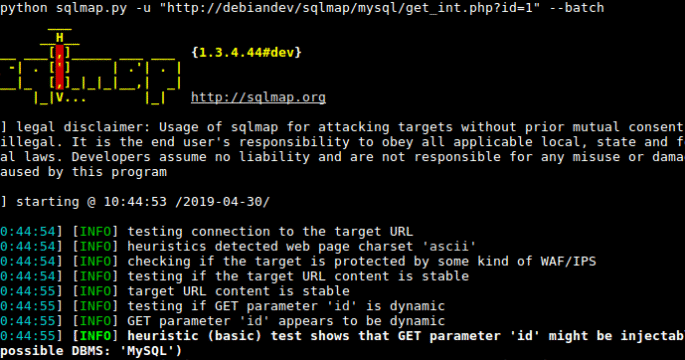The width and height of the screenshot is (685, 360).
Task: Click the yellow H atop the logo
Action: coord(60,38)
